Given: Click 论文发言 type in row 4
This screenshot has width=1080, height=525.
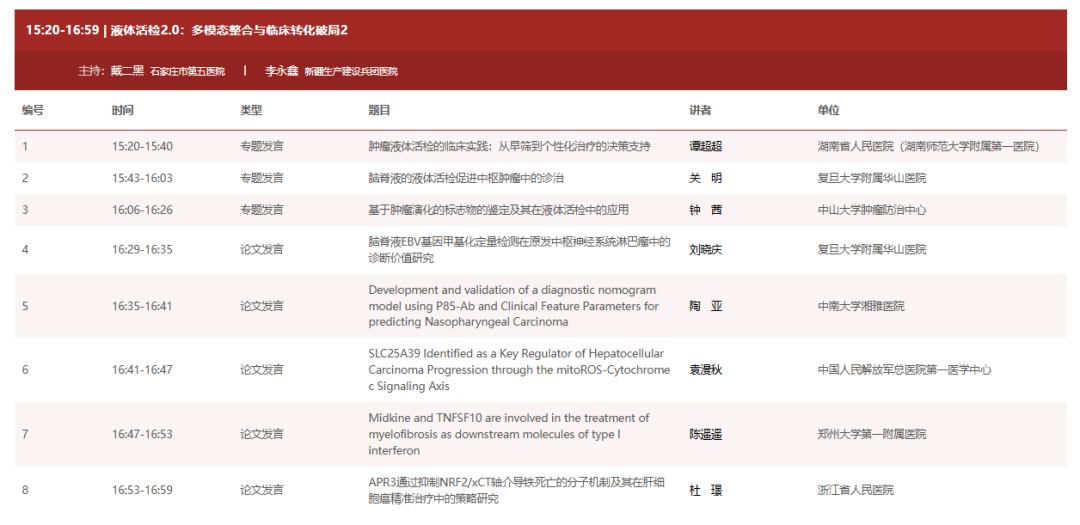Looking at the screenshot, I should (x=262, y=249).
